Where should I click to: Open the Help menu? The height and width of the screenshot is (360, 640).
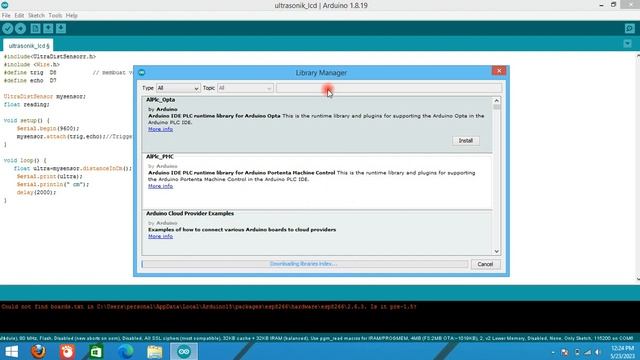pos(71,16)
